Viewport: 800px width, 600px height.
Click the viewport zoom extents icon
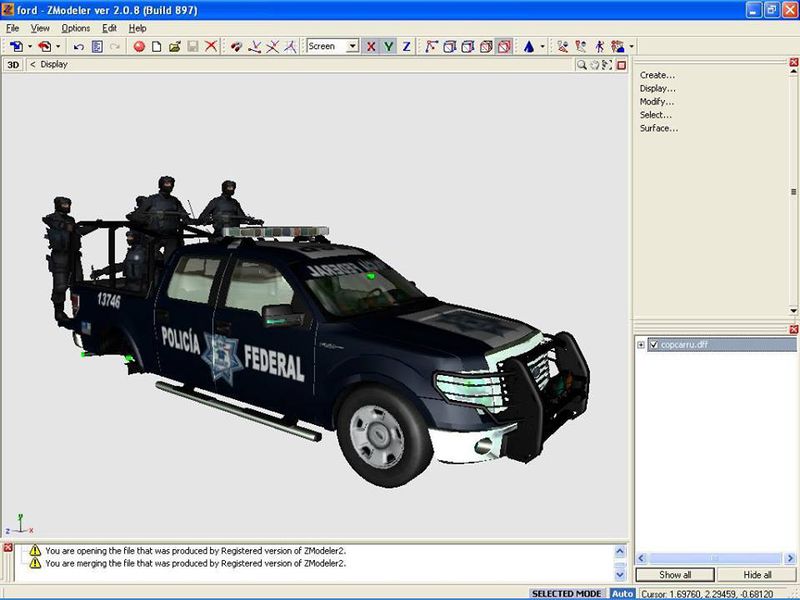click(x=607, y=65)
